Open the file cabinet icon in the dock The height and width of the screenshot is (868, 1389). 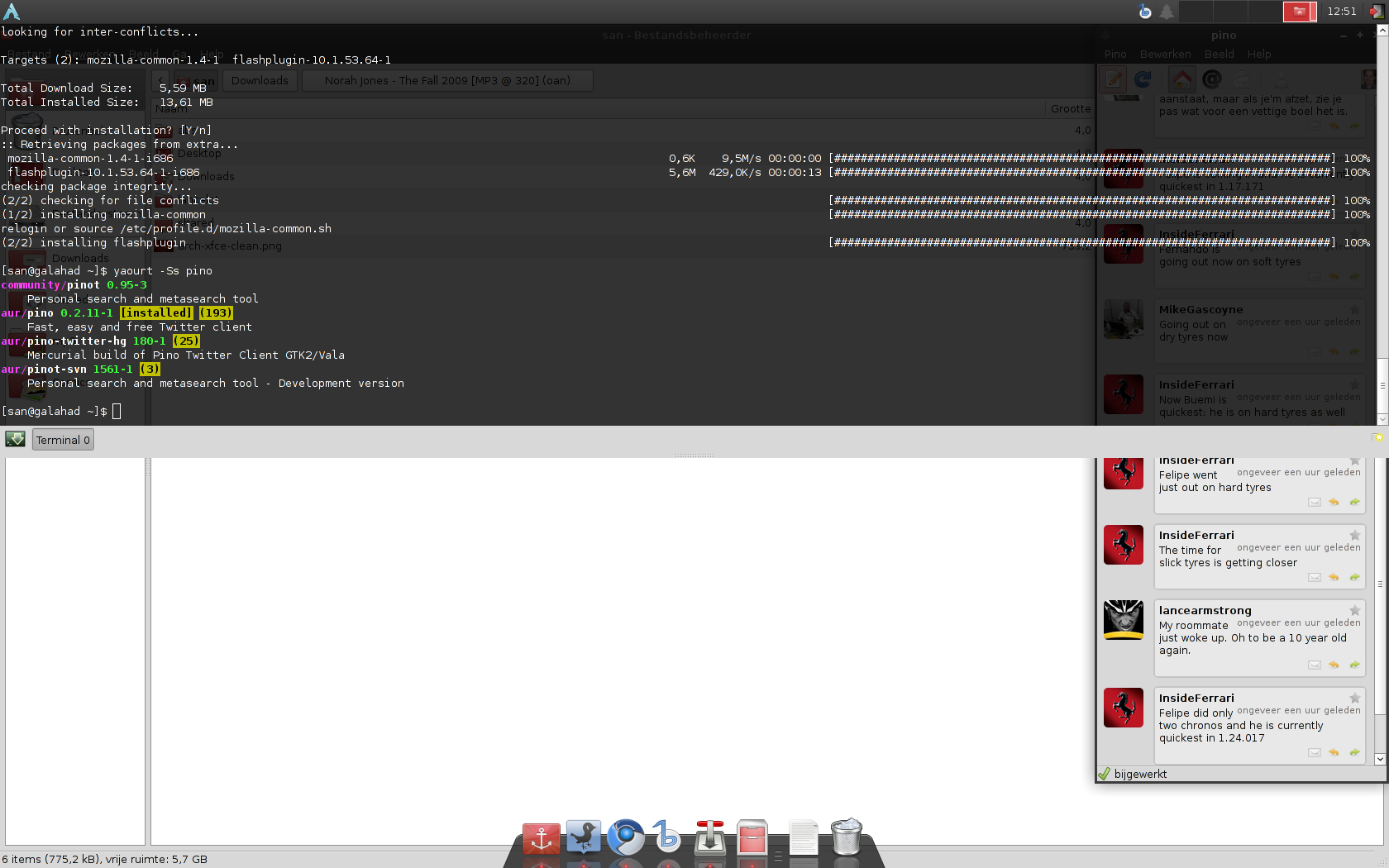click(x=752, y=837)
